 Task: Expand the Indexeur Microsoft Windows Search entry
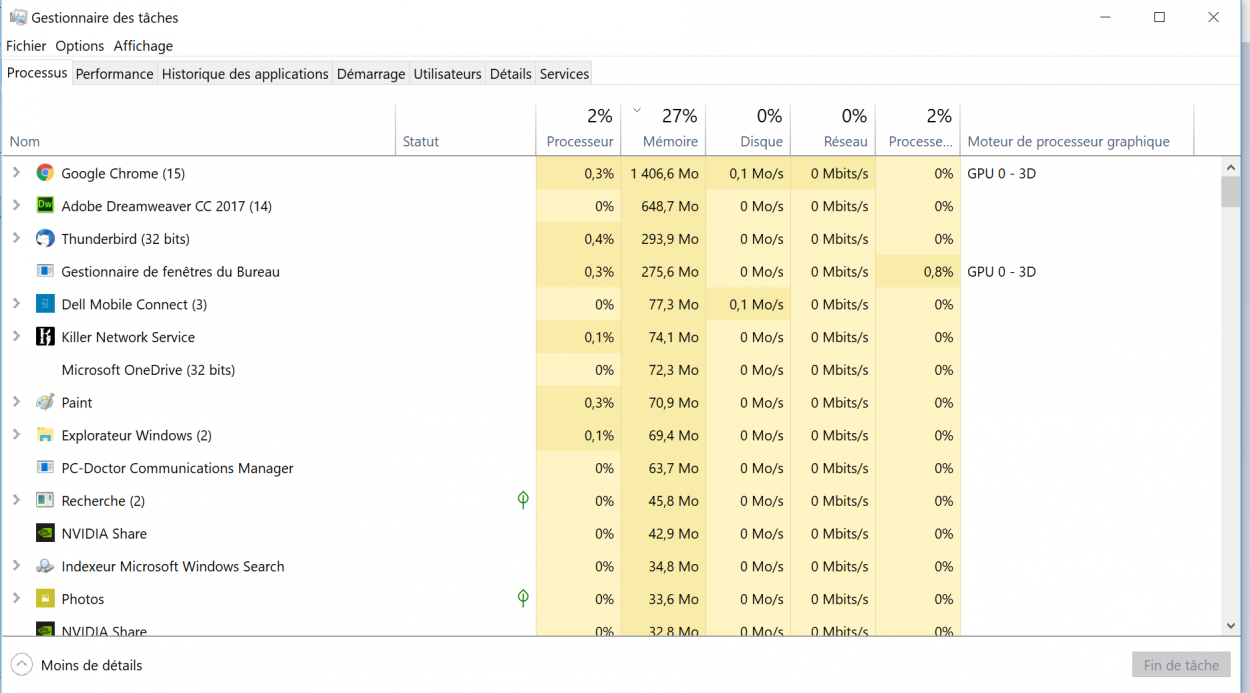tap(16, 566)
